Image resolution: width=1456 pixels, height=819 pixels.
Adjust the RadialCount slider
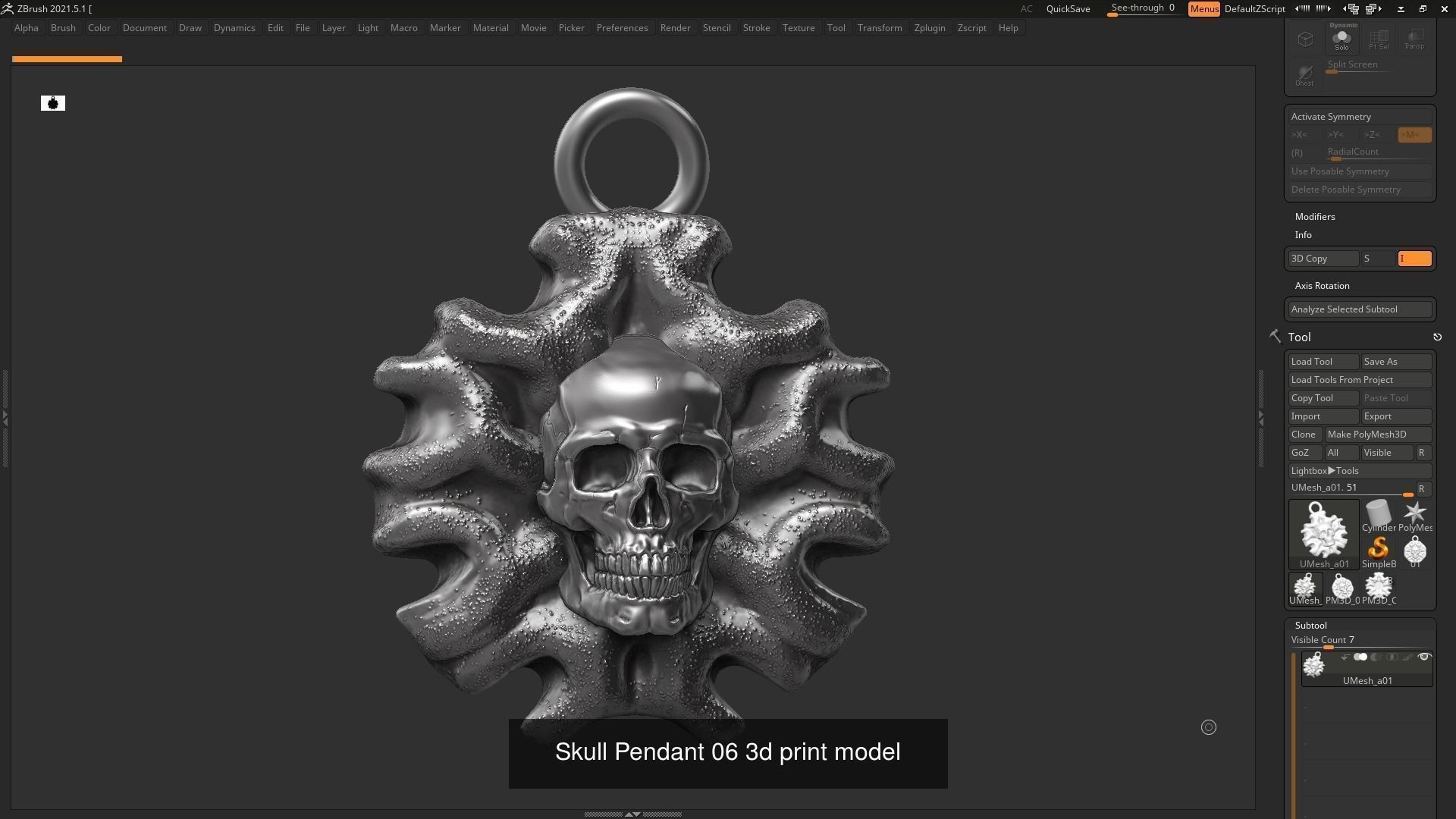1378,153
